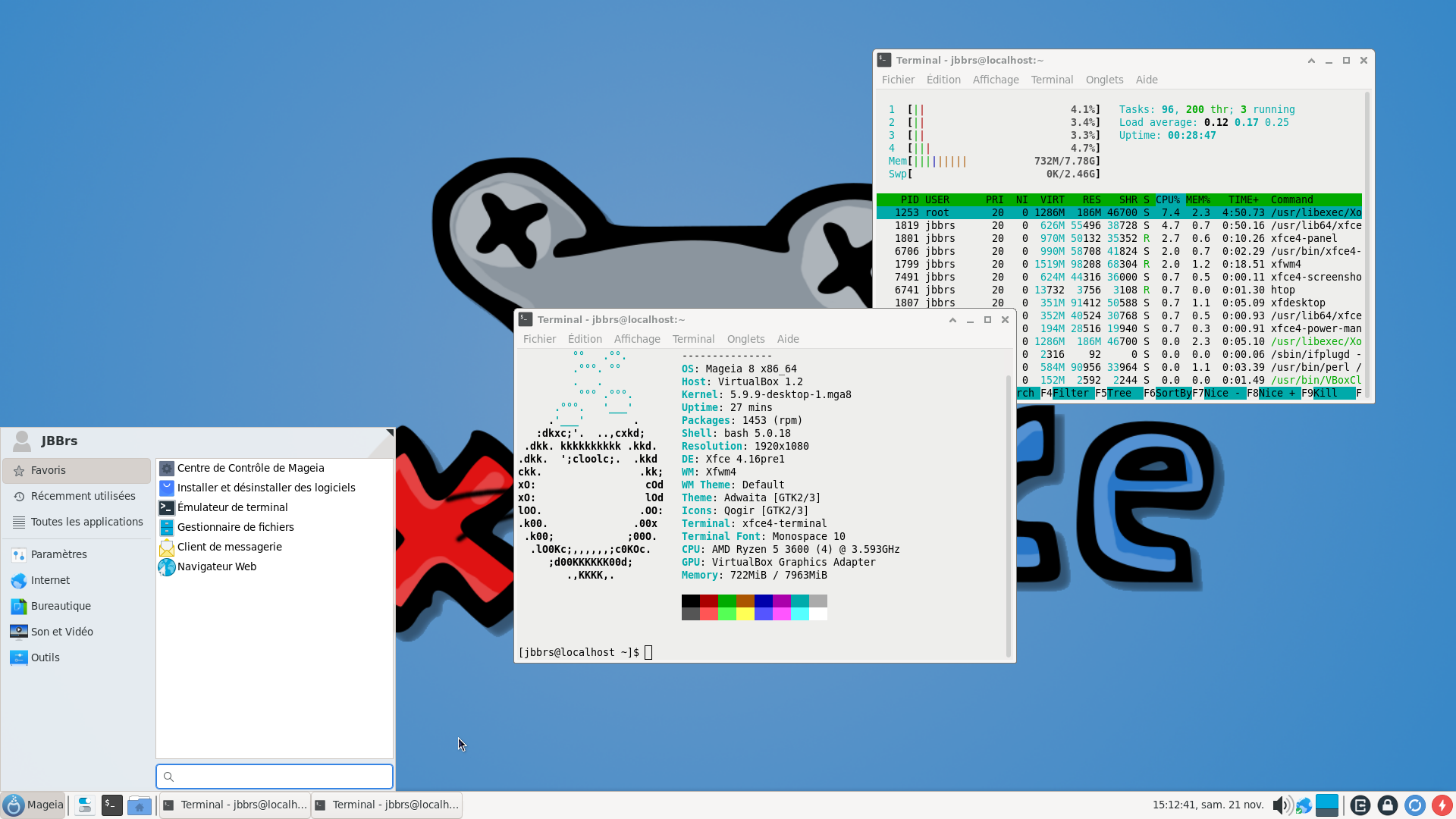
Task: Switch to second Terminal taskbar button
Action: tap(387, 805)
